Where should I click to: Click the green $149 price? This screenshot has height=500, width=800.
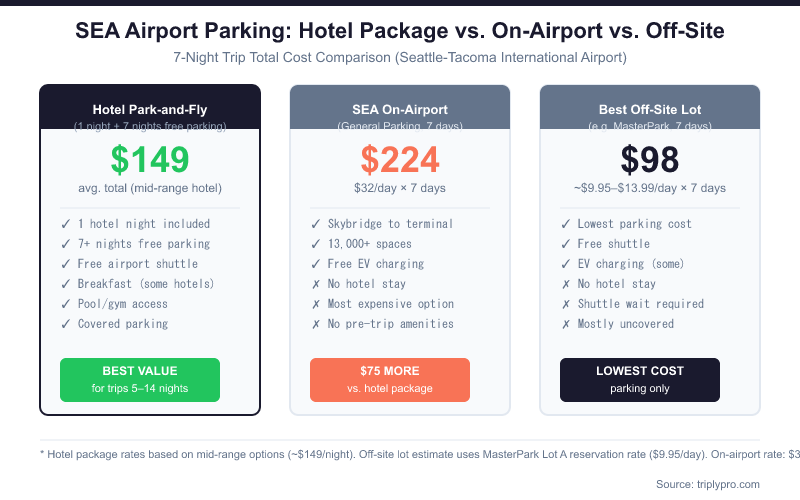click(x=150, y=160)
